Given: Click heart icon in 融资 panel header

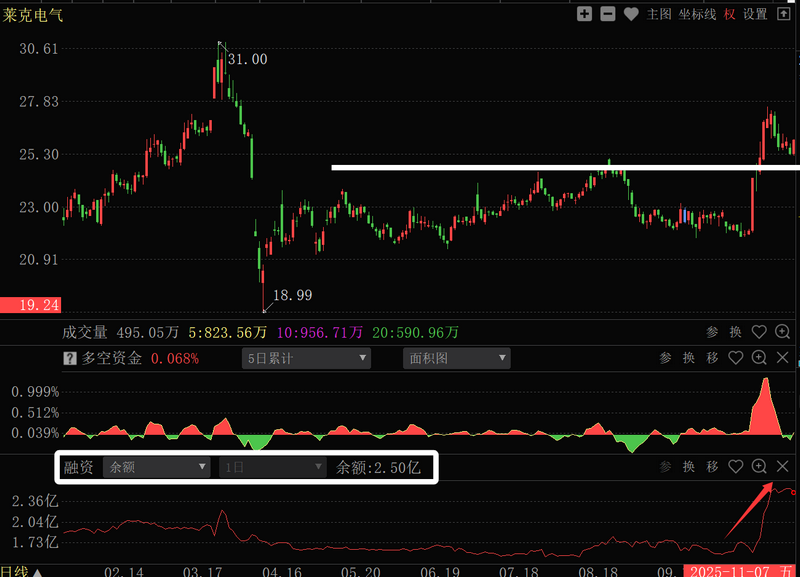Looking at the screenshot, I should coord(736,467).
